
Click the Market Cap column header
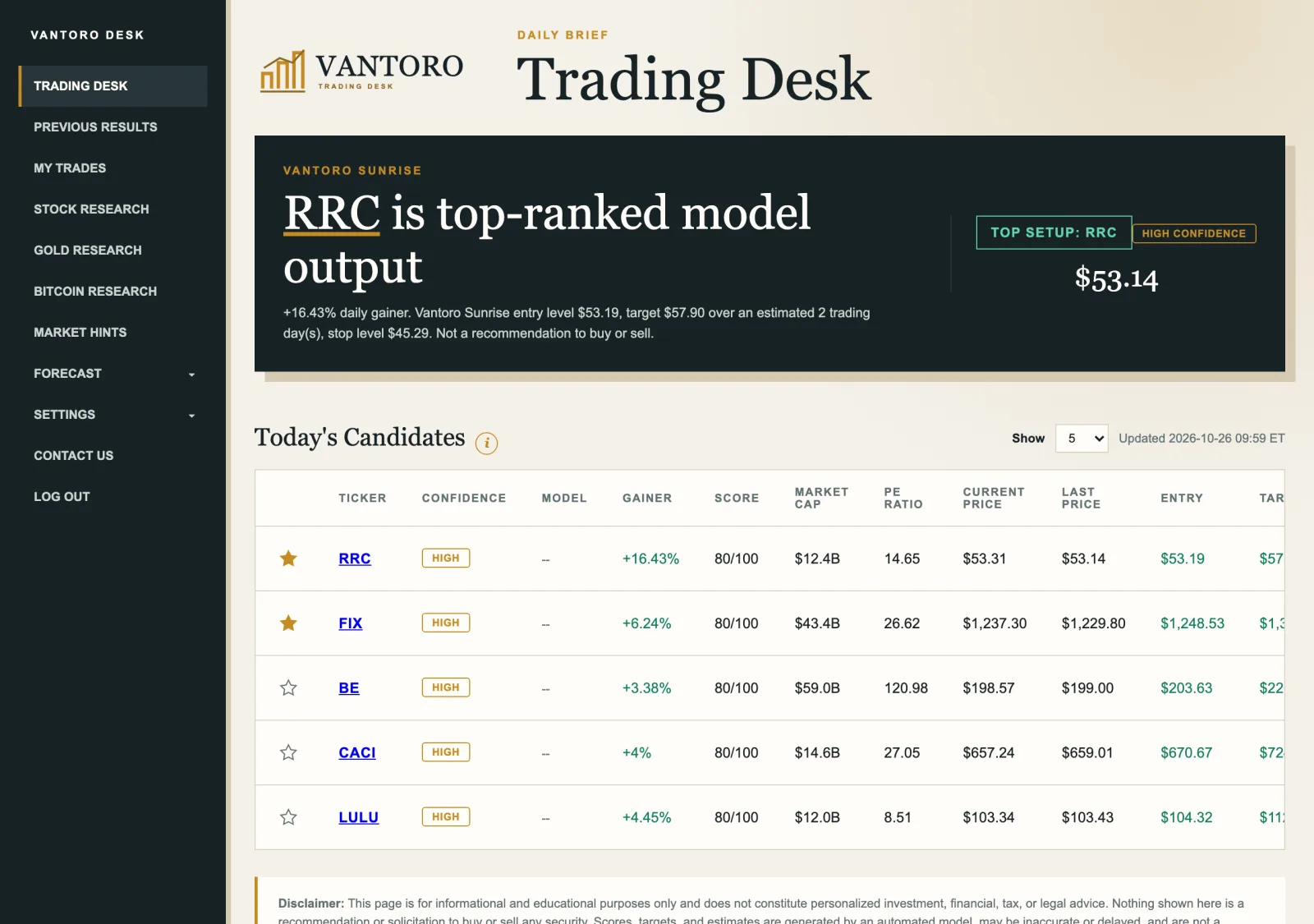[x=821, y=498]
